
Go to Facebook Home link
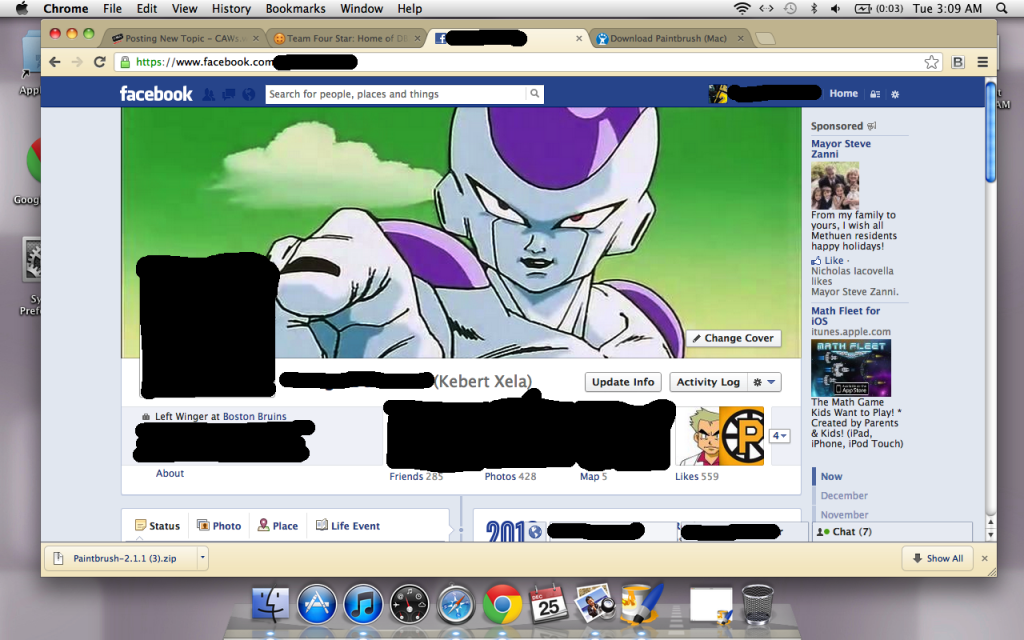point(844,94)
